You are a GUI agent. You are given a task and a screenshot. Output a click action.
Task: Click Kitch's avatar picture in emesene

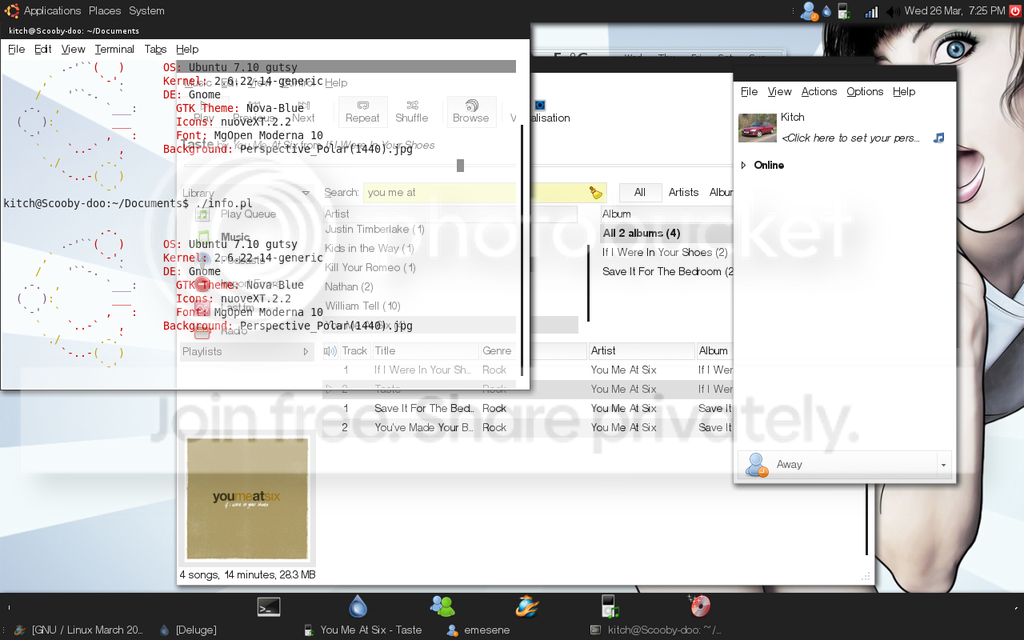pos(758,127)
